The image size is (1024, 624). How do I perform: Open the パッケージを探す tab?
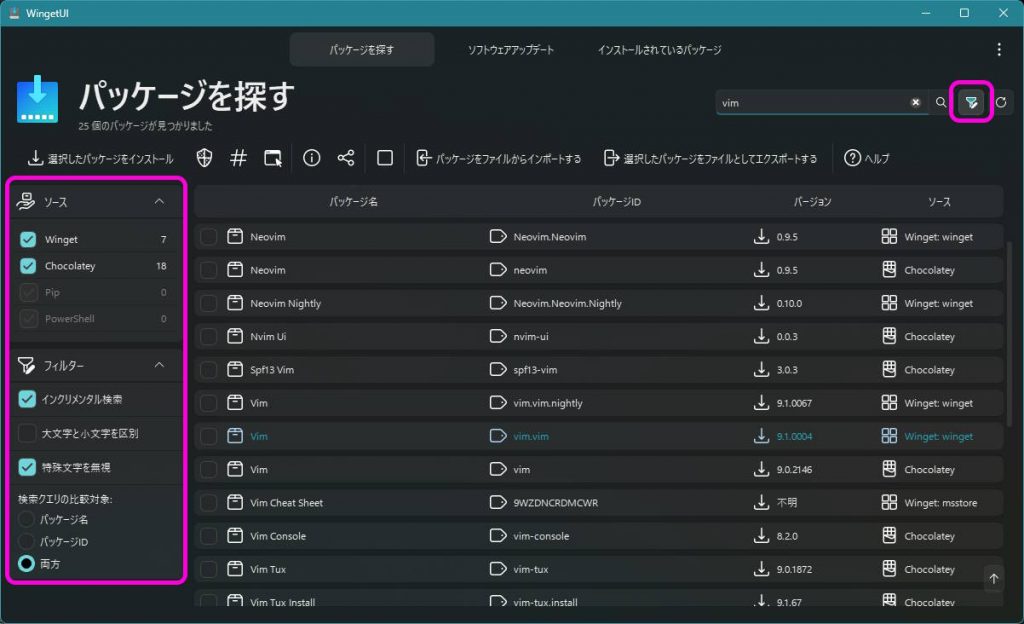362,50
